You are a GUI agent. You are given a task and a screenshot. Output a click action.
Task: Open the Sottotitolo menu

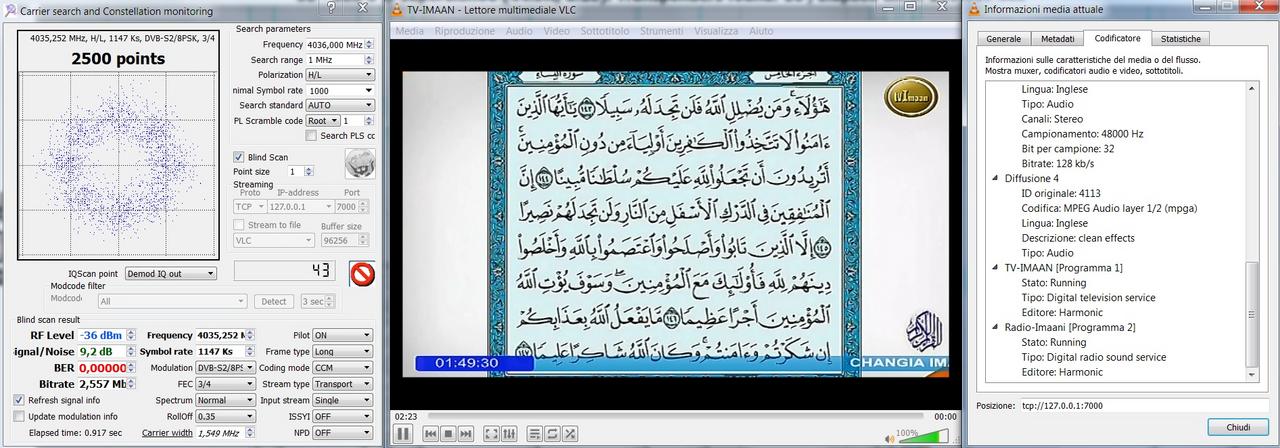pos(605,31)
